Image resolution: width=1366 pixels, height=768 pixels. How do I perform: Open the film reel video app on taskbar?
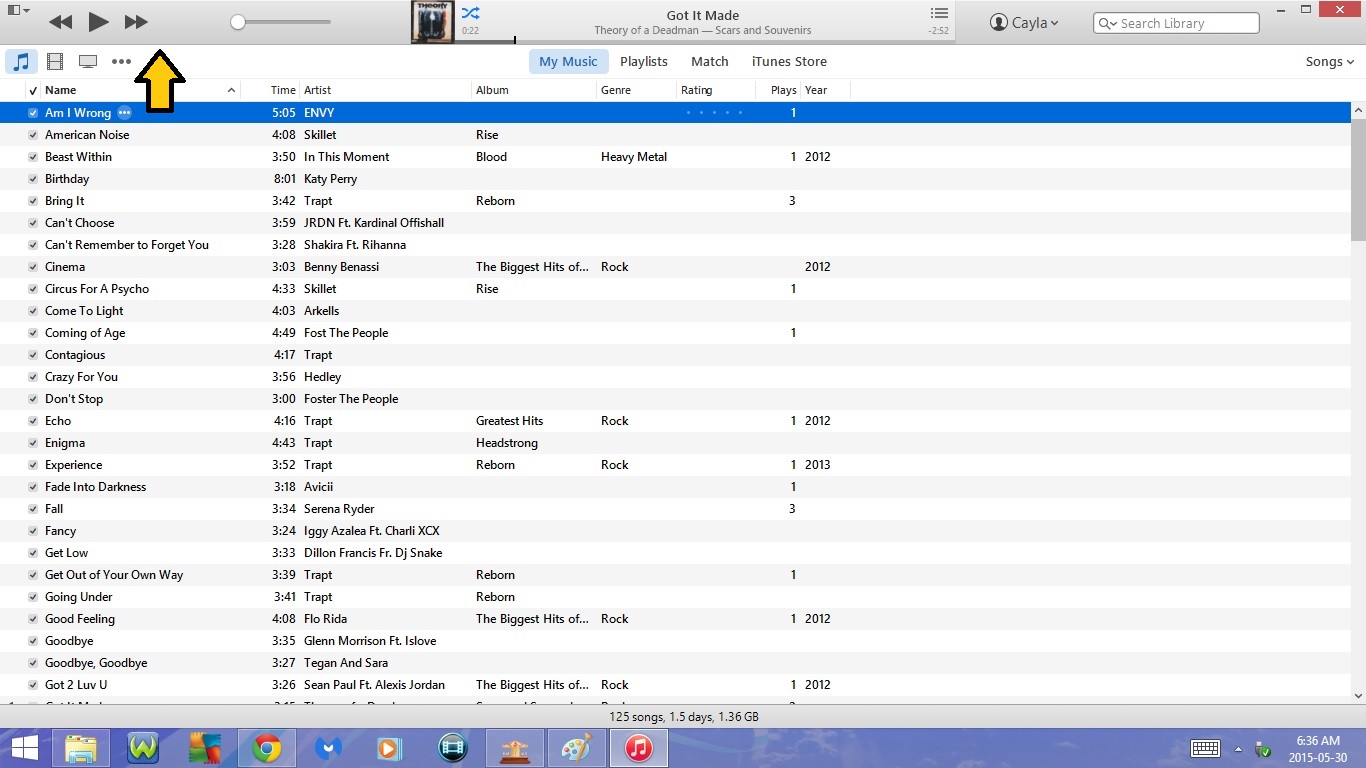coord(453,748)
